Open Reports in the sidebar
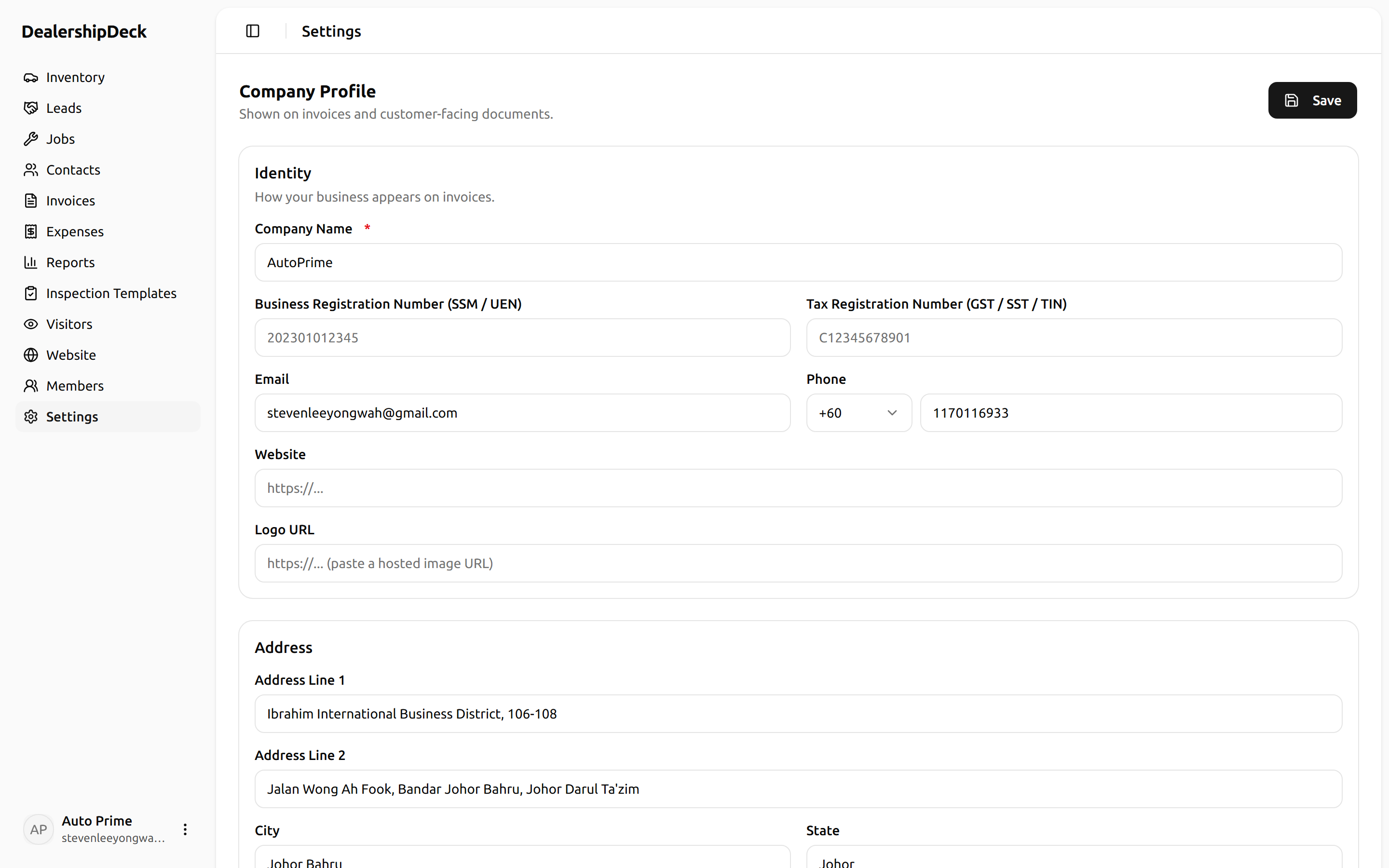Viewport: 1389px width, 868px height. [x=108, y=262]
